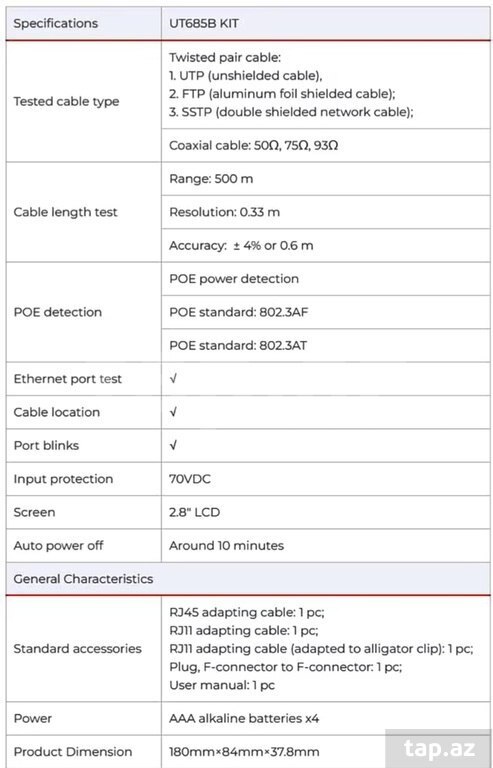Screen dimensions: 493x768
Task: Select the Tested cable type row label
Action: click(x=66, y=101)
